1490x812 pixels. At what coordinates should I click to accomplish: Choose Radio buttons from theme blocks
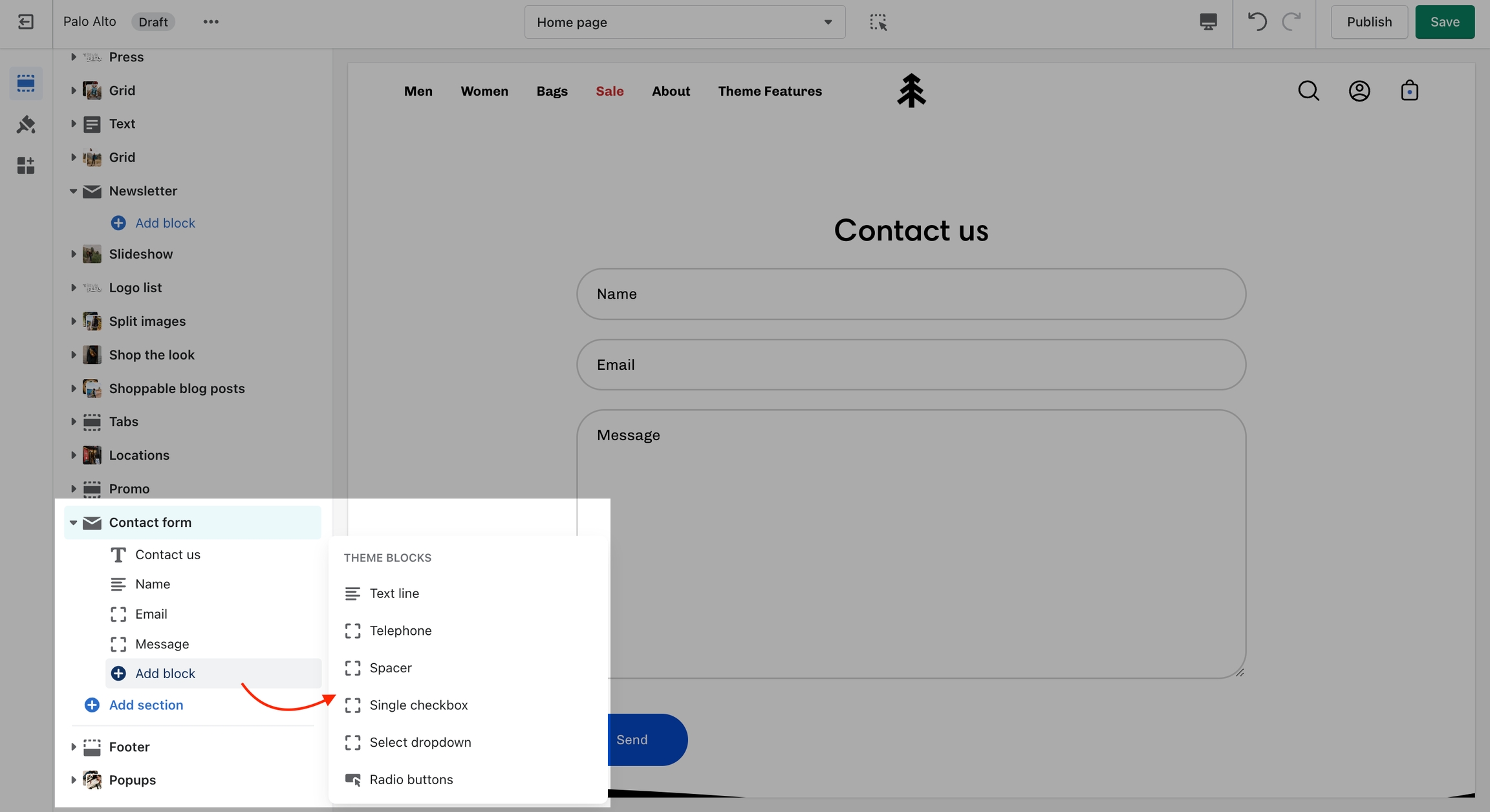point(411,780)
